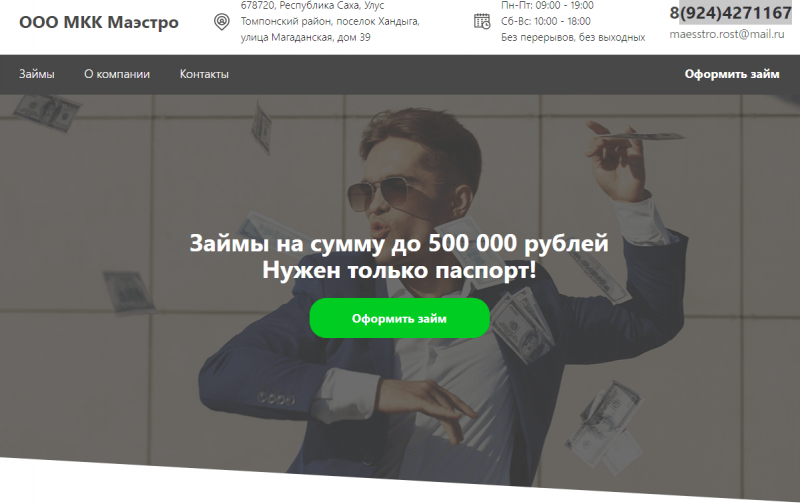Call the phone number 8(924)4271167
Image resolution: width=800 pixels, height=504 pixels.
click(730, 13)
